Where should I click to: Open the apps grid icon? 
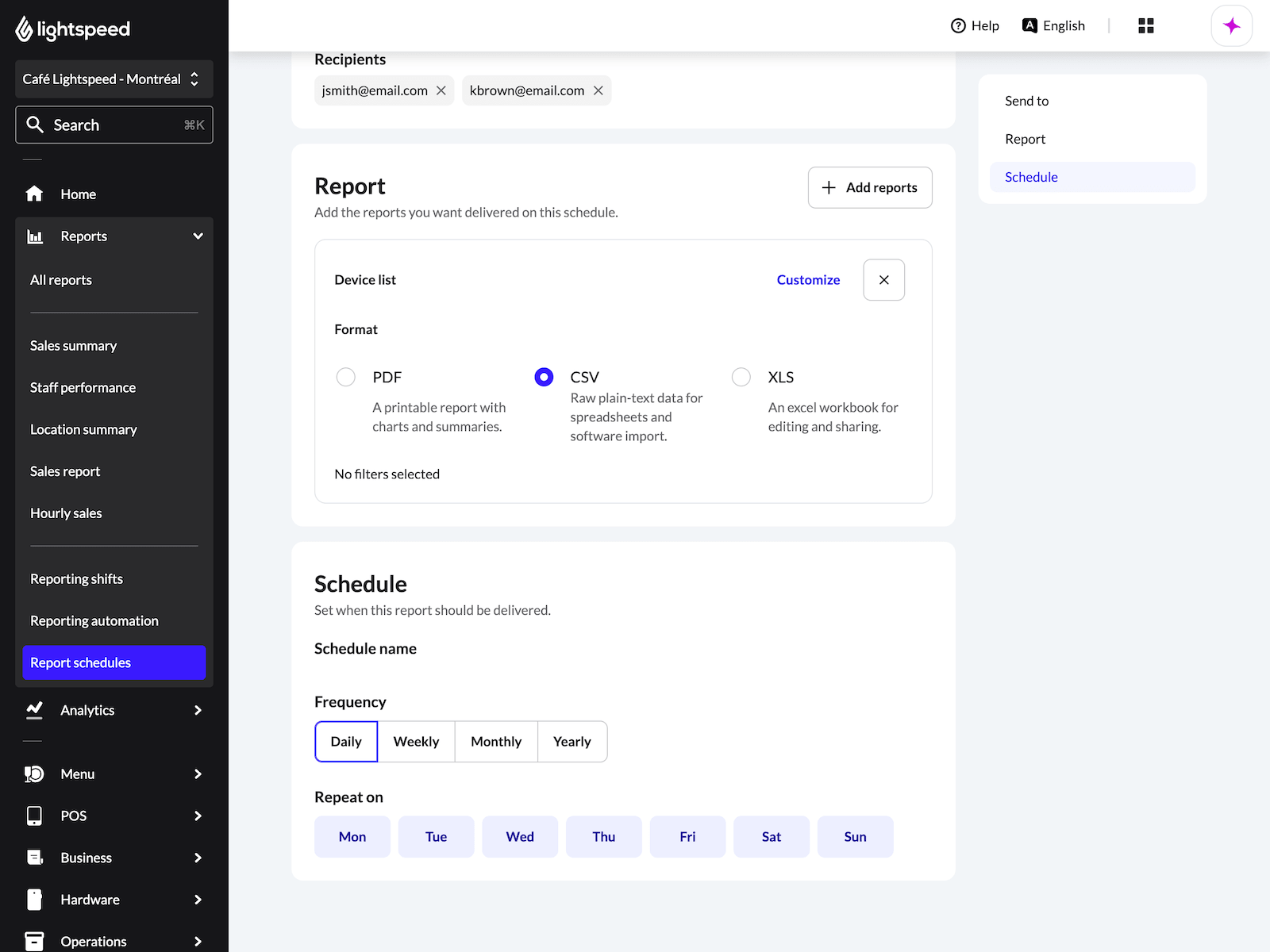pyautogui.click(x=1146, y=25)
